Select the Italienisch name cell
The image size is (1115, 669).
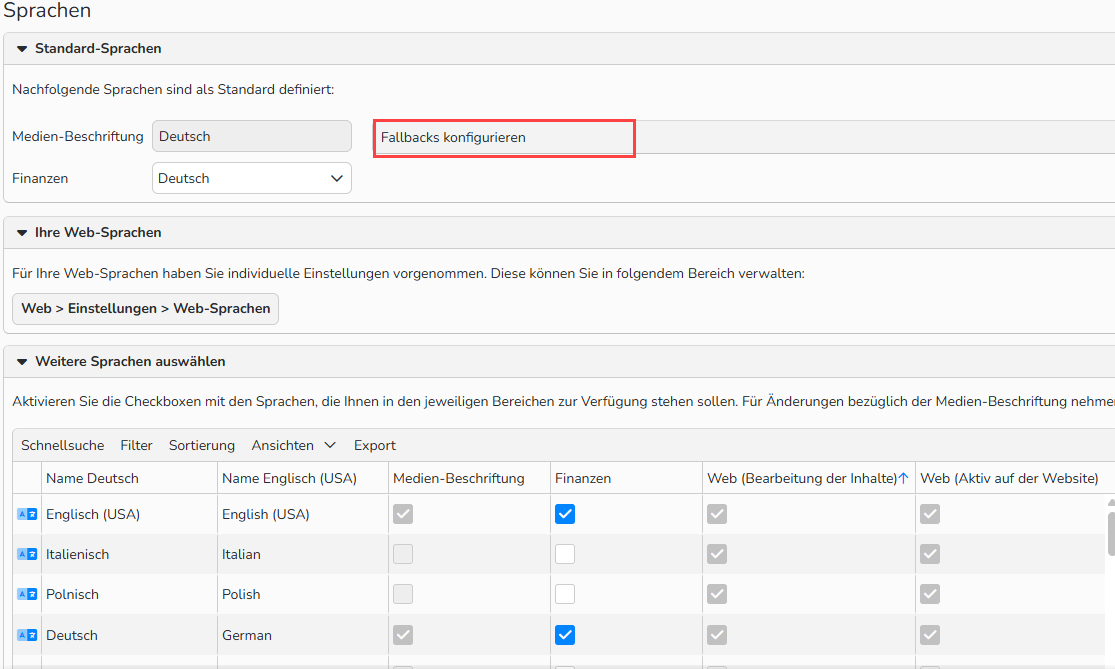click(129, 554)
